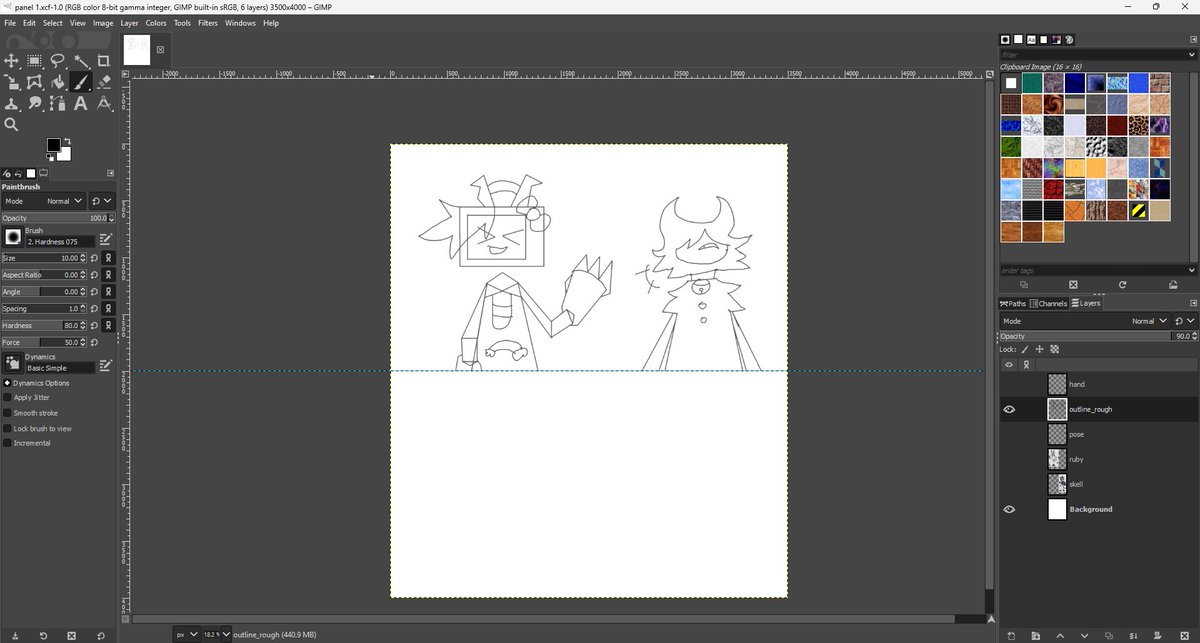Screen dimensions: 1200x643
Task: Select the Text tool
Action: 80,103
